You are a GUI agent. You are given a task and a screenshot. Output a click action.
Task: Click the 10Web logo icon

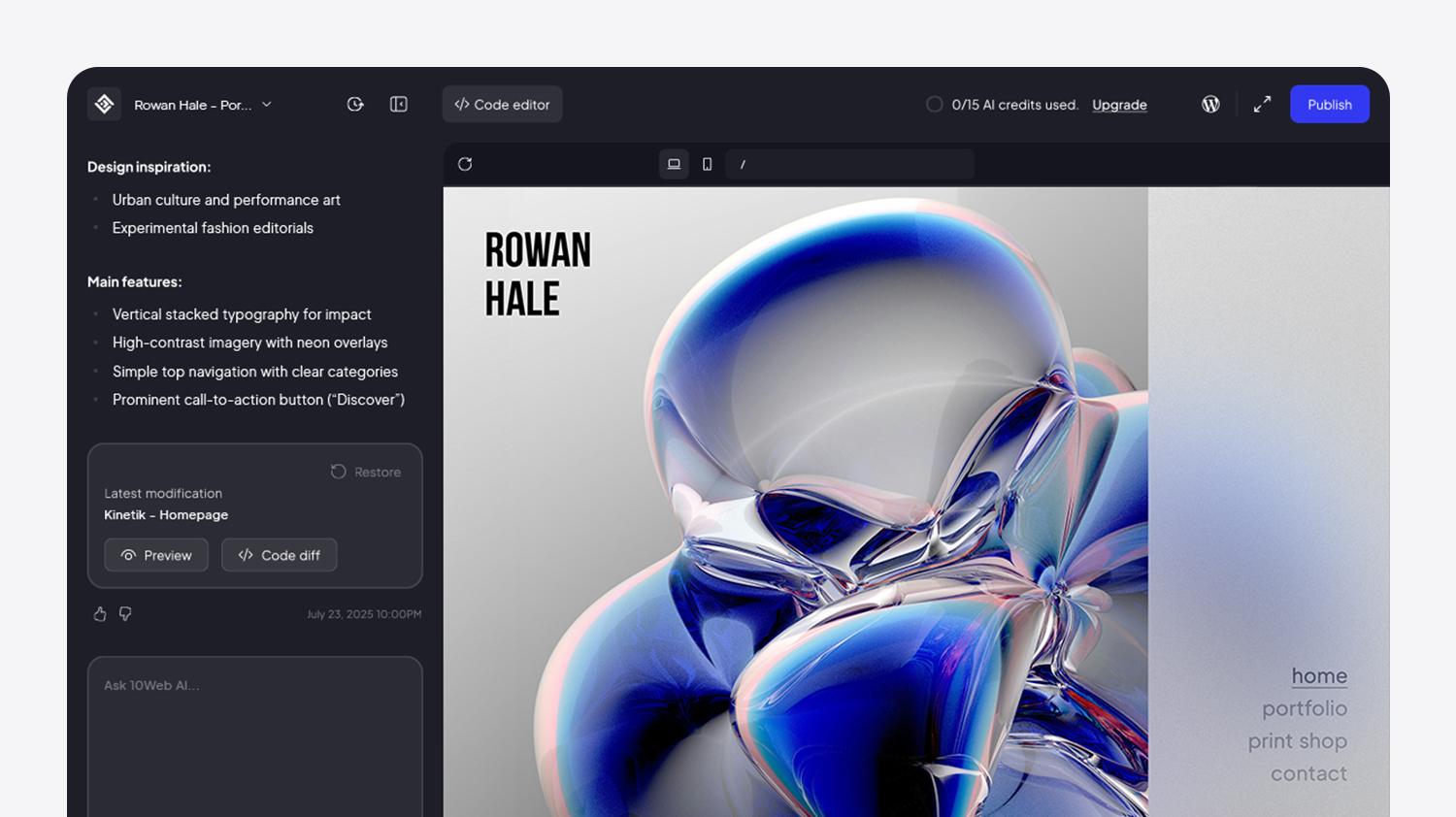click(104, 105)
